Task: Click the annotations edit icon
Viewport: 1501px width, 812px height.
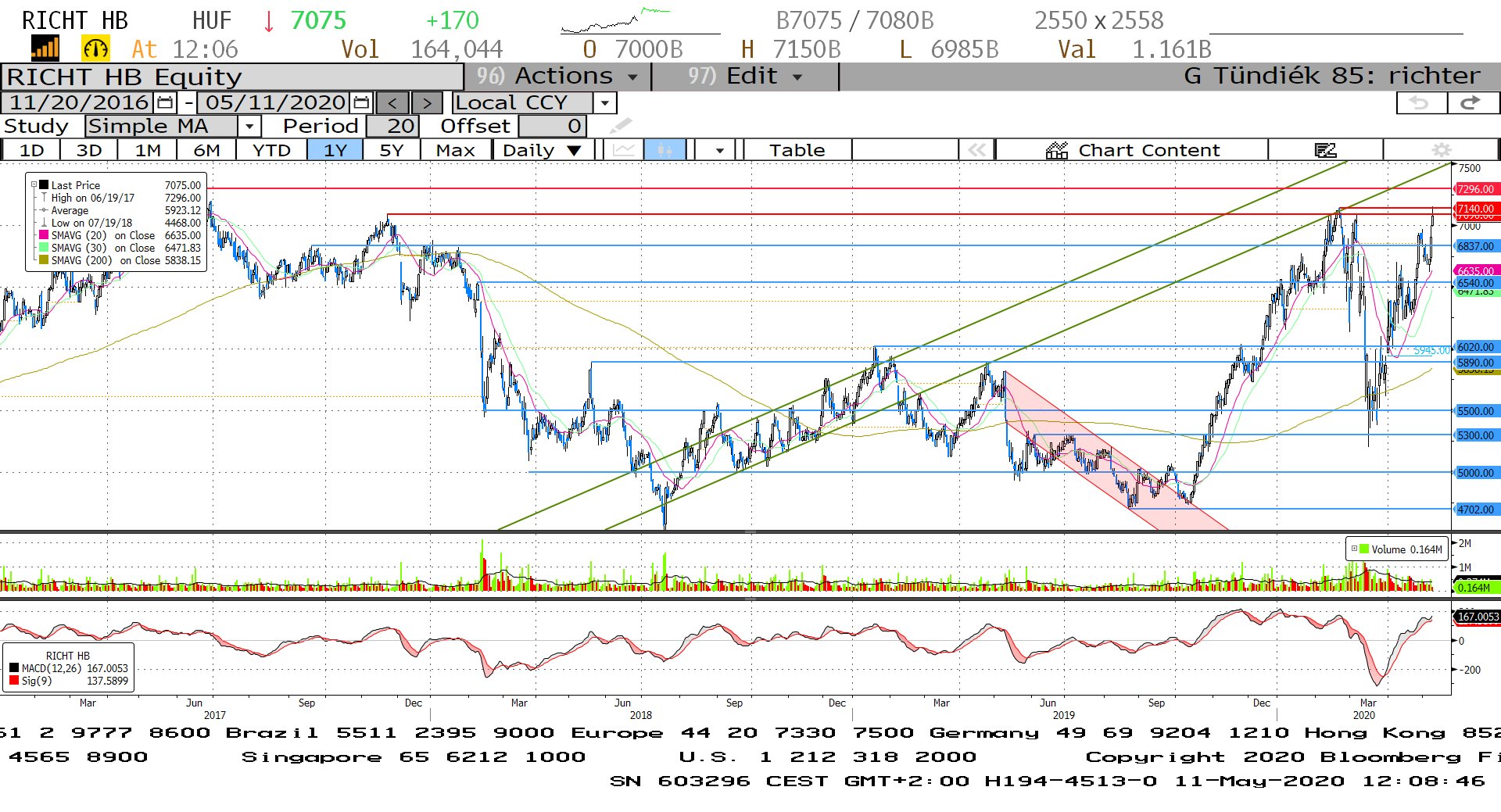Action: (x=1325, y=150)
